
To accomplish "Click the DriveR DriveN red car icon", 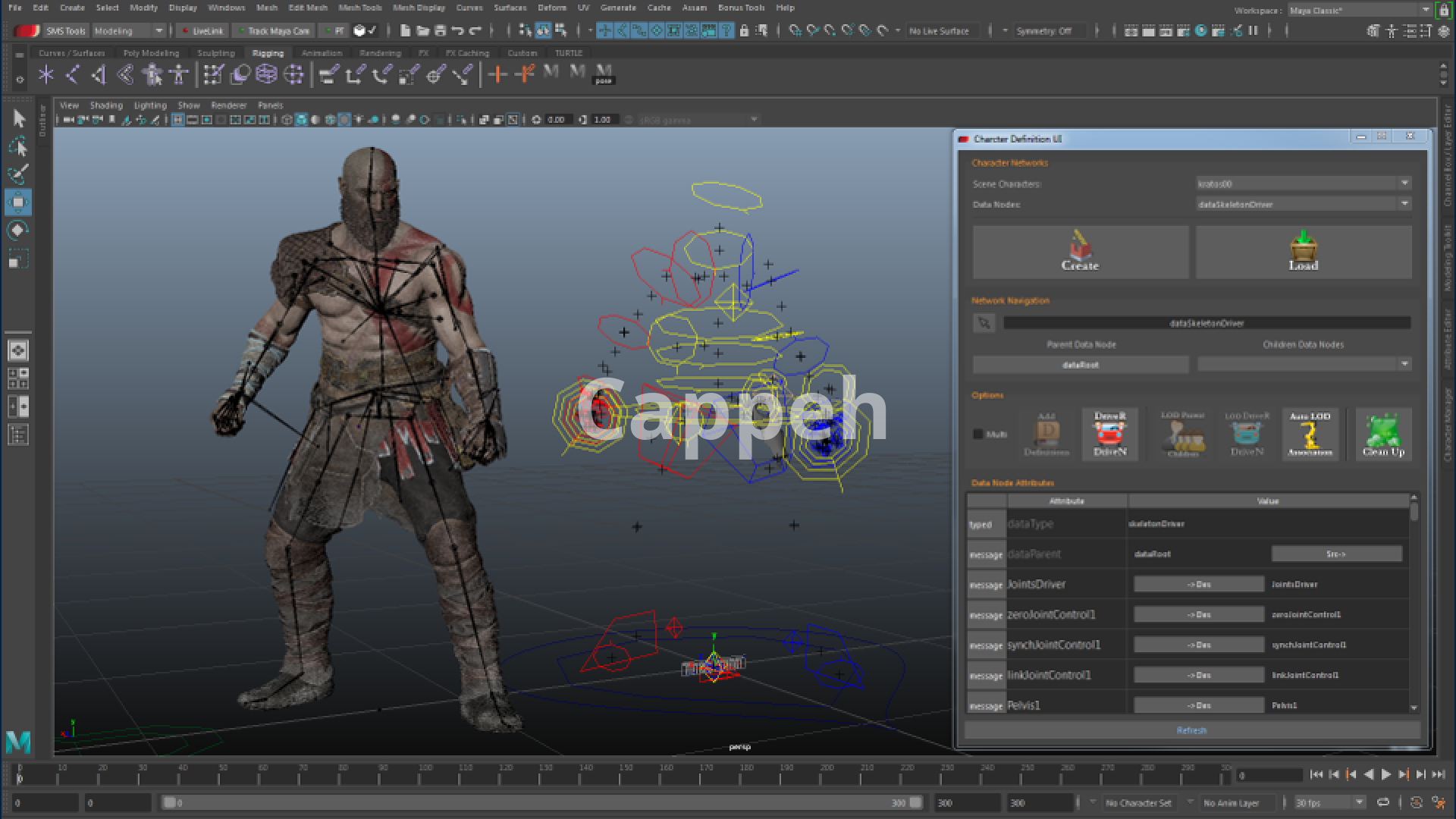I will click(1109, 434).
